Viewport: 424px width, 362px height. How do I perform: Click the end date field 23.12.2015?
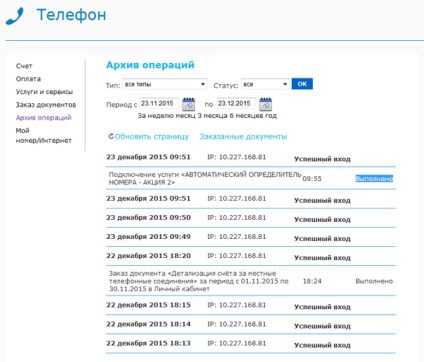pos(236,104)
